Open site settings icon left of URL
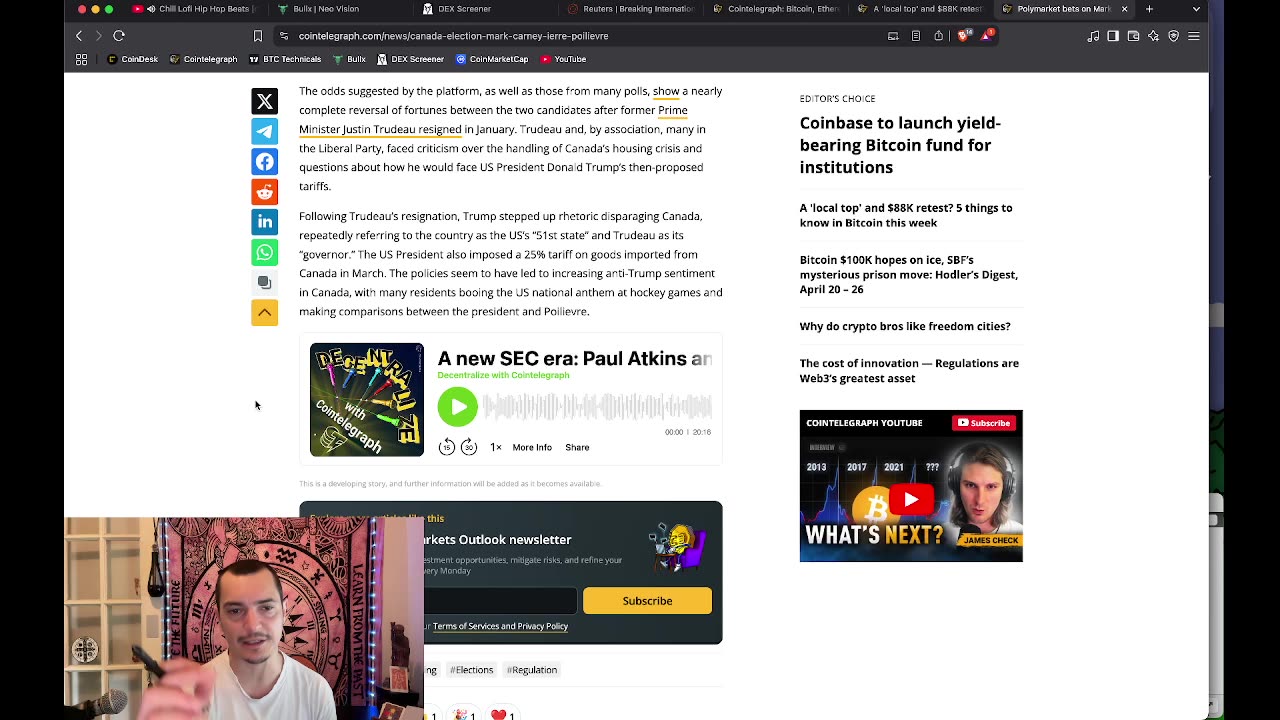The height and width of the screenshot is (720, 1280). (x=284, y=36)
